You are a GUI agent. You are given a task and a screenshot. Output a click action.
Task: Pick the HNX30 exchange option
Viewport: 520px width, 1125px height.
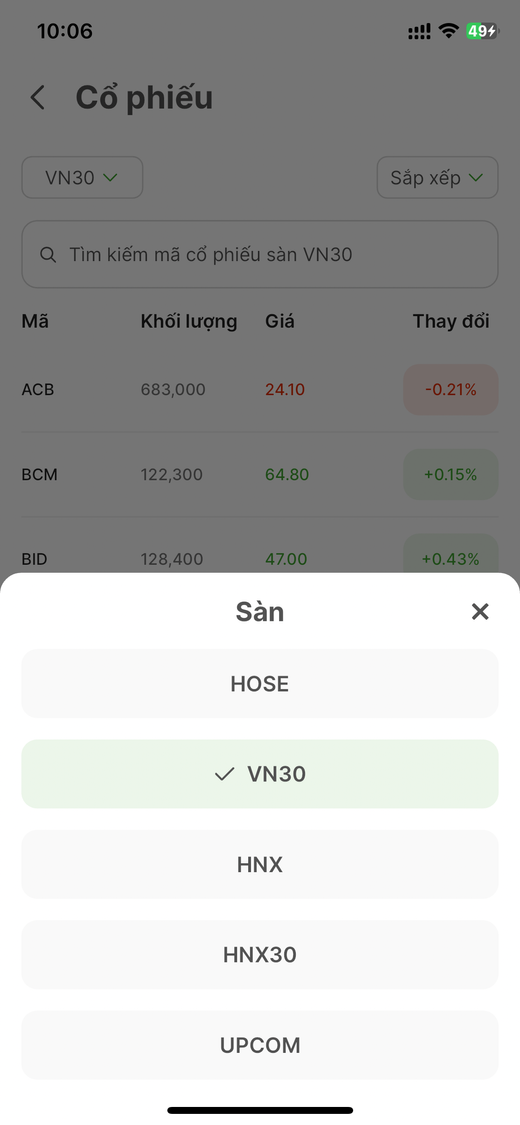(260, 955)
